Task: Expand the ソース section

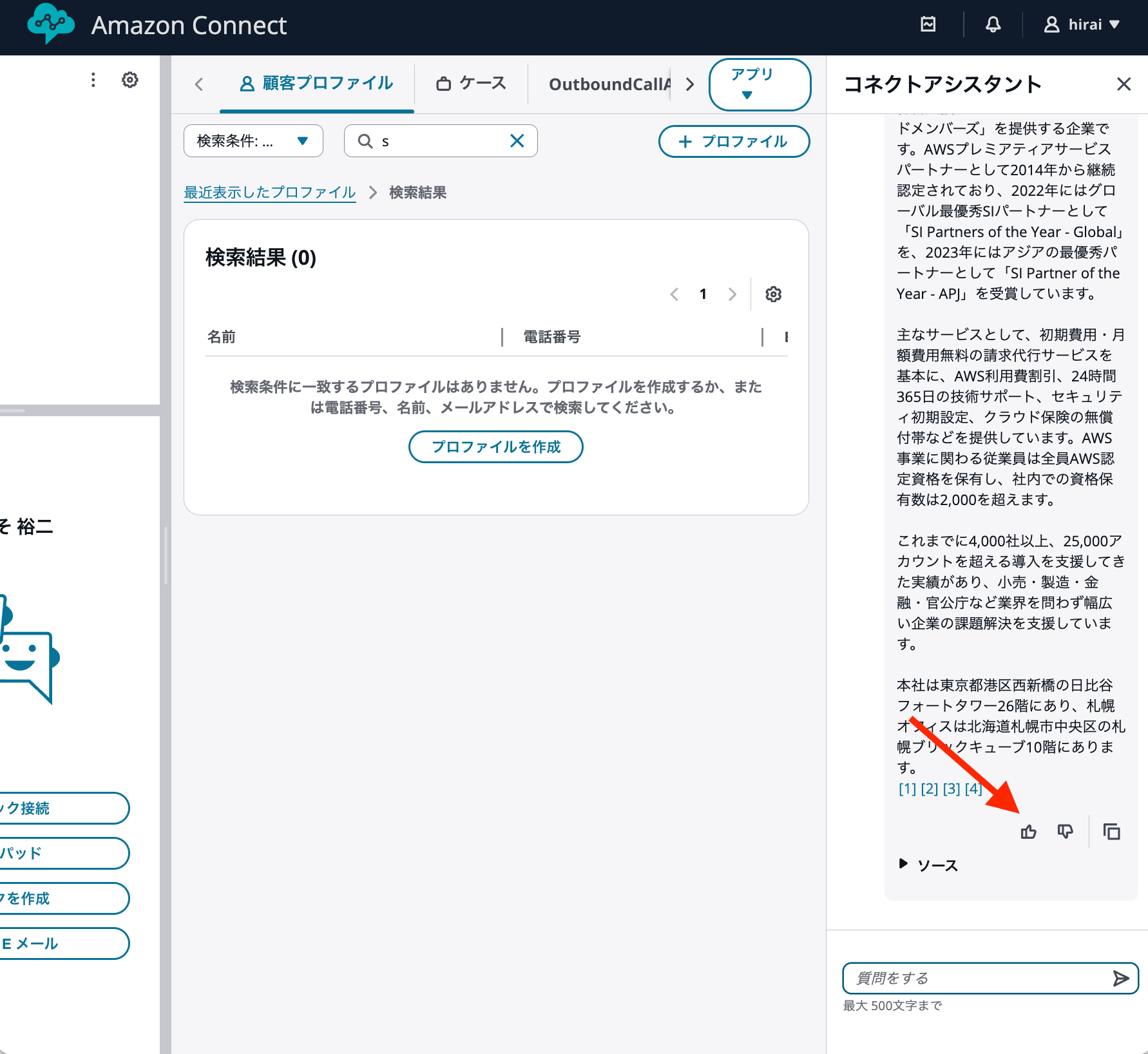Action: tap(928, 865)
